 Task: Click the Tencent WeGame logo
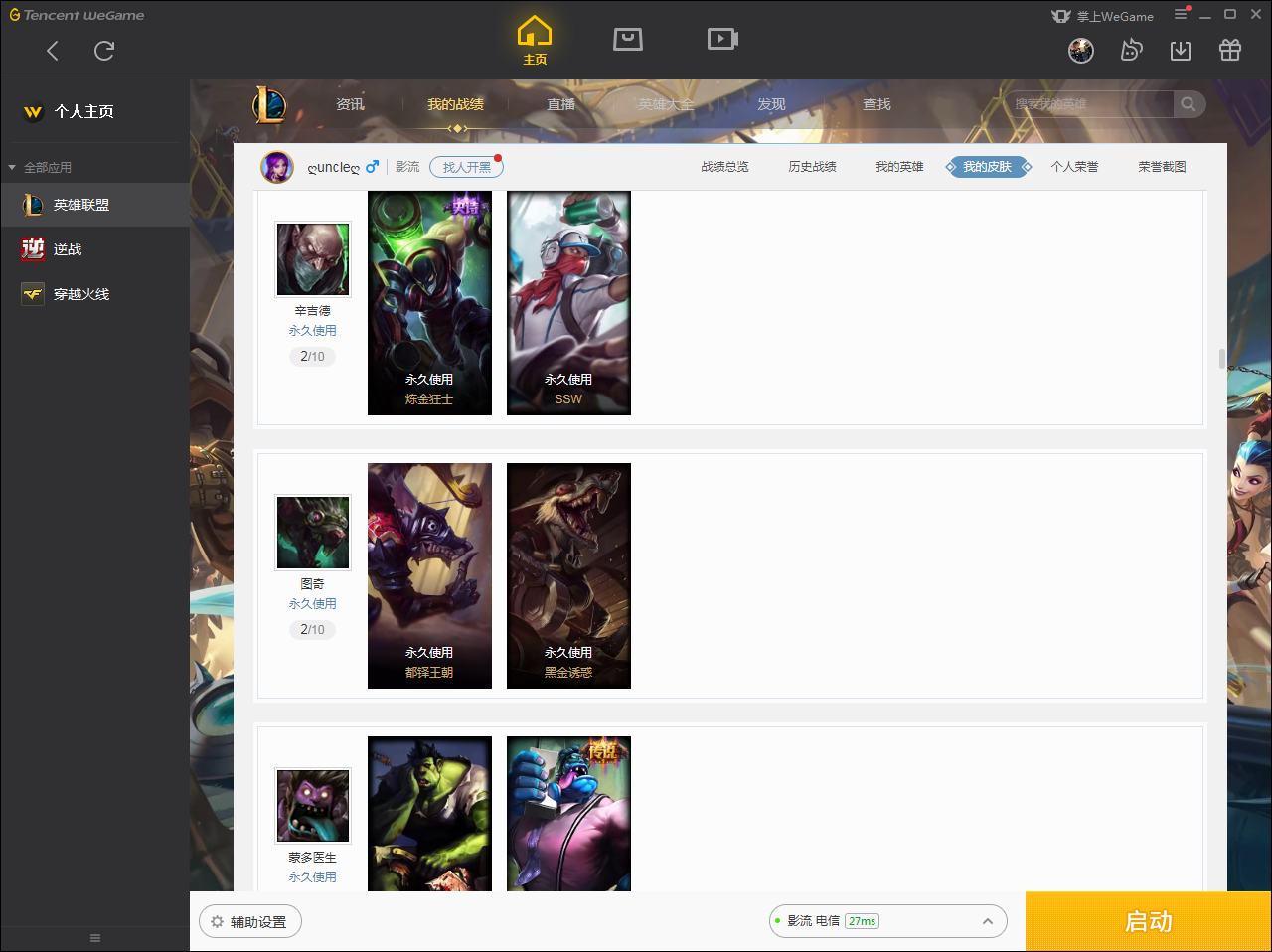pyautogui.click(x=77, y=15)
